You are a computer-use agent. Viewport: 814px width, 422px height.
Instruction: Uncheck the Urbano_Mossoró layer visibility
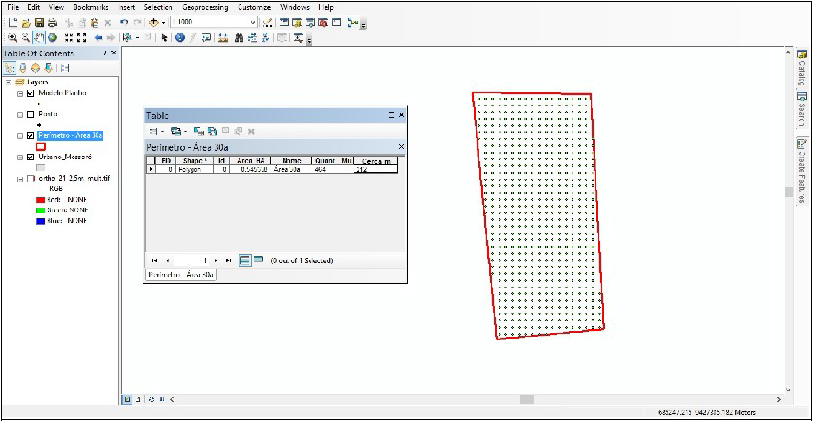pyautogui.click(x=31, y=157)
